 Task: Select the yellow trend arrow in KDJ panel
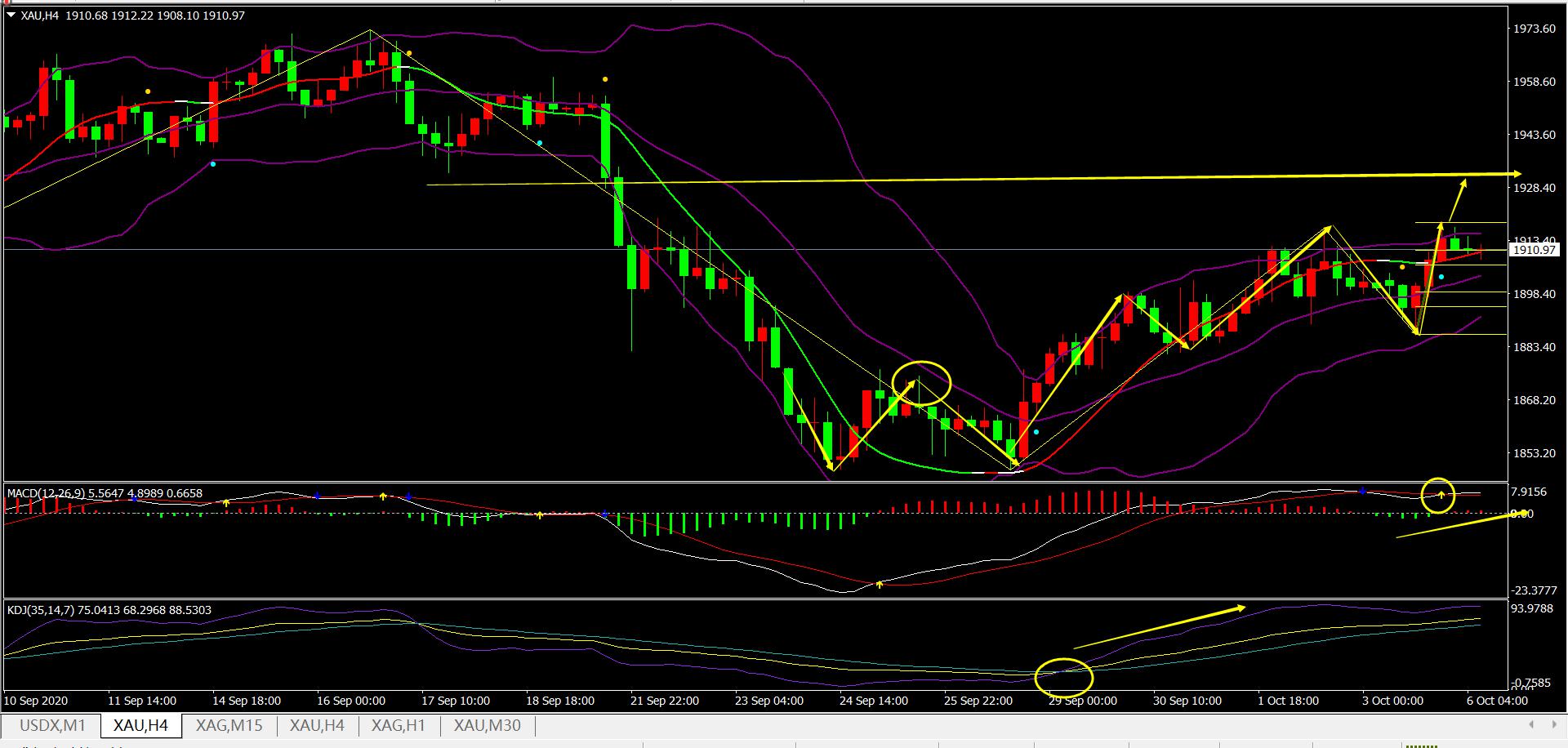click(x=1160, y=627)
